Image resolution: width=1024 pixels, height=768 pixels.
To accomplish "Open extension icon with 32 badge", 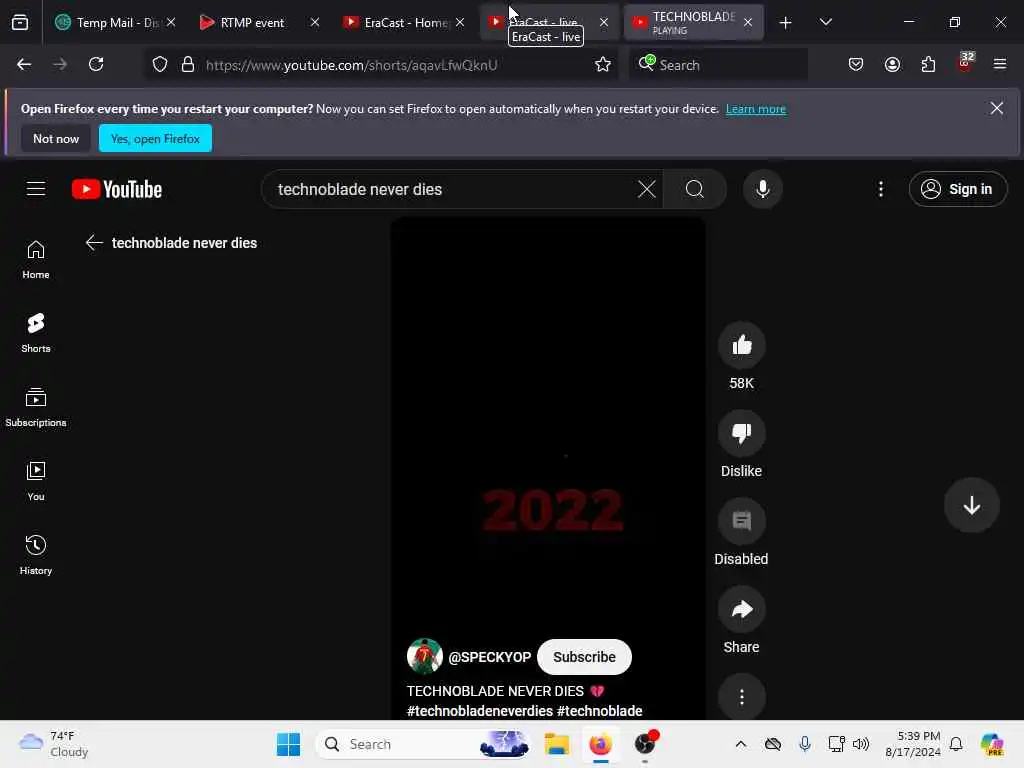I will point(965,63).
